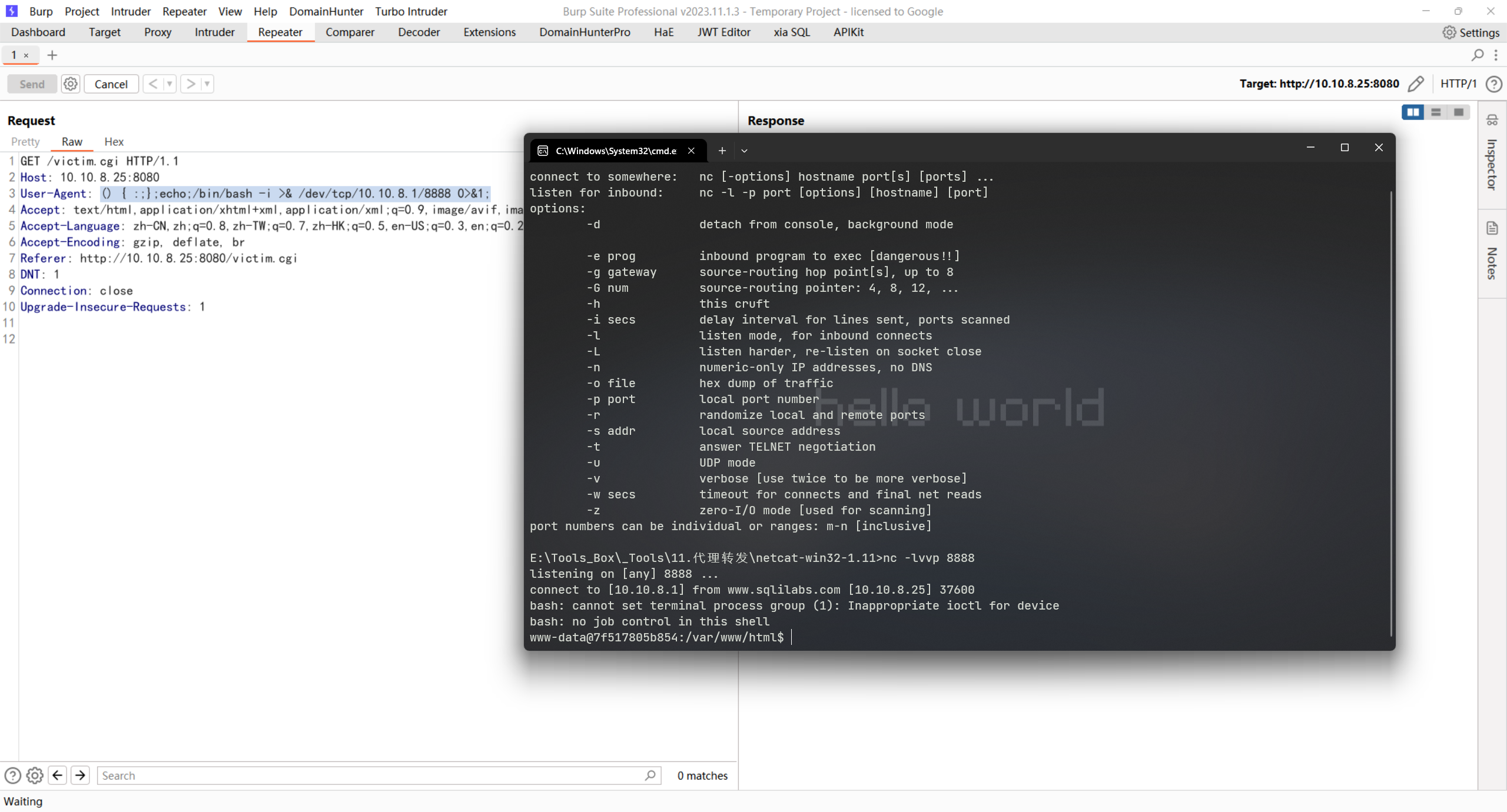1507x812 pixels.
Task: Click the Burp Suite logo icon
Action: (11, 11)
